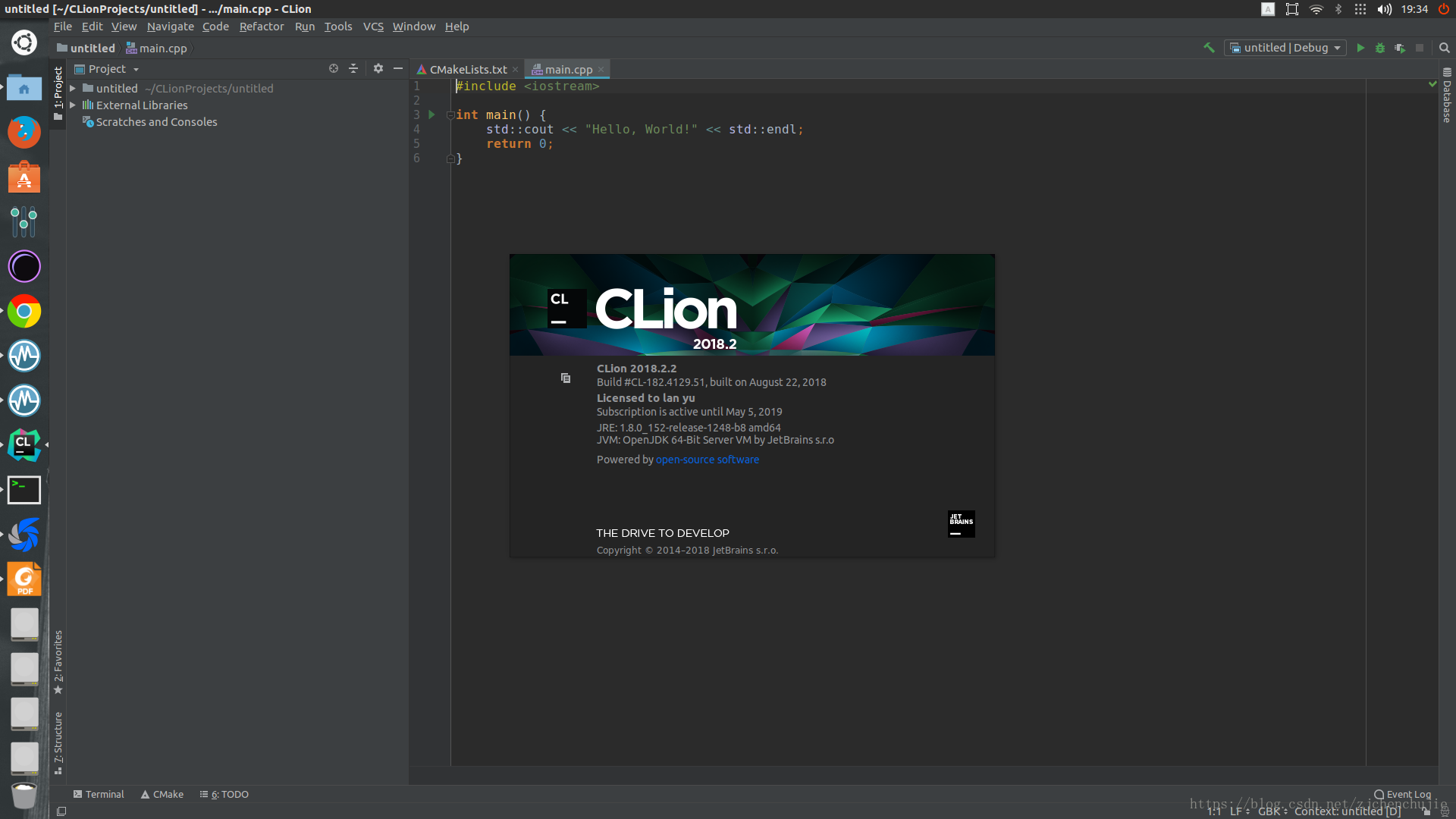Launch Firefox from the dock
Viewport: 1456px width, 819px height.
(x=24, y=132)
